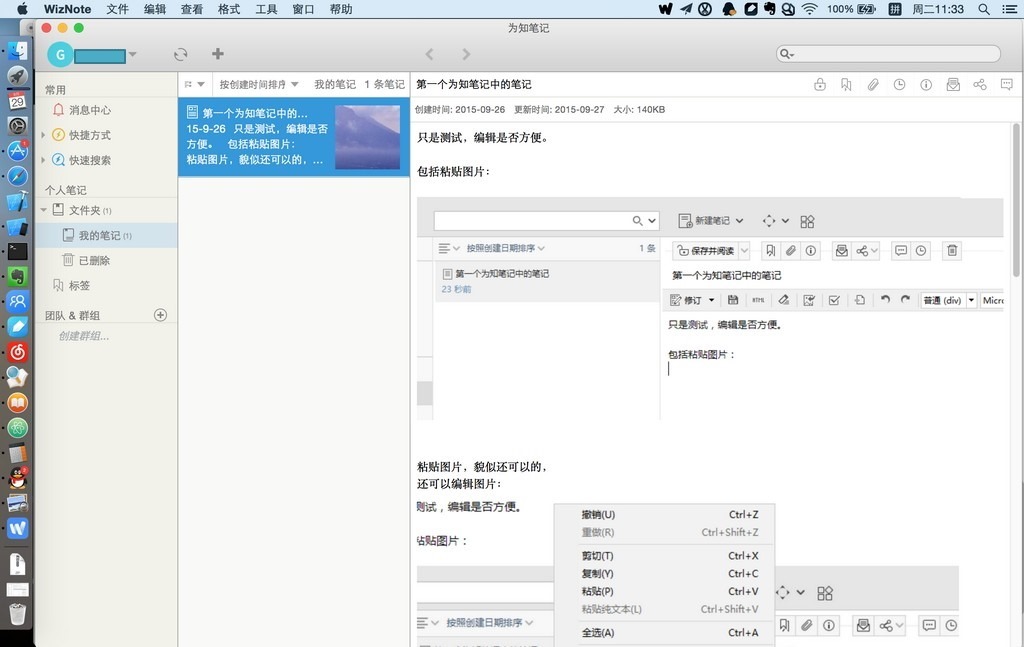Viewport: 1024px width, 647px height.
Task: Open WizNote W icon in Dock
Action: tap(18, 528)
